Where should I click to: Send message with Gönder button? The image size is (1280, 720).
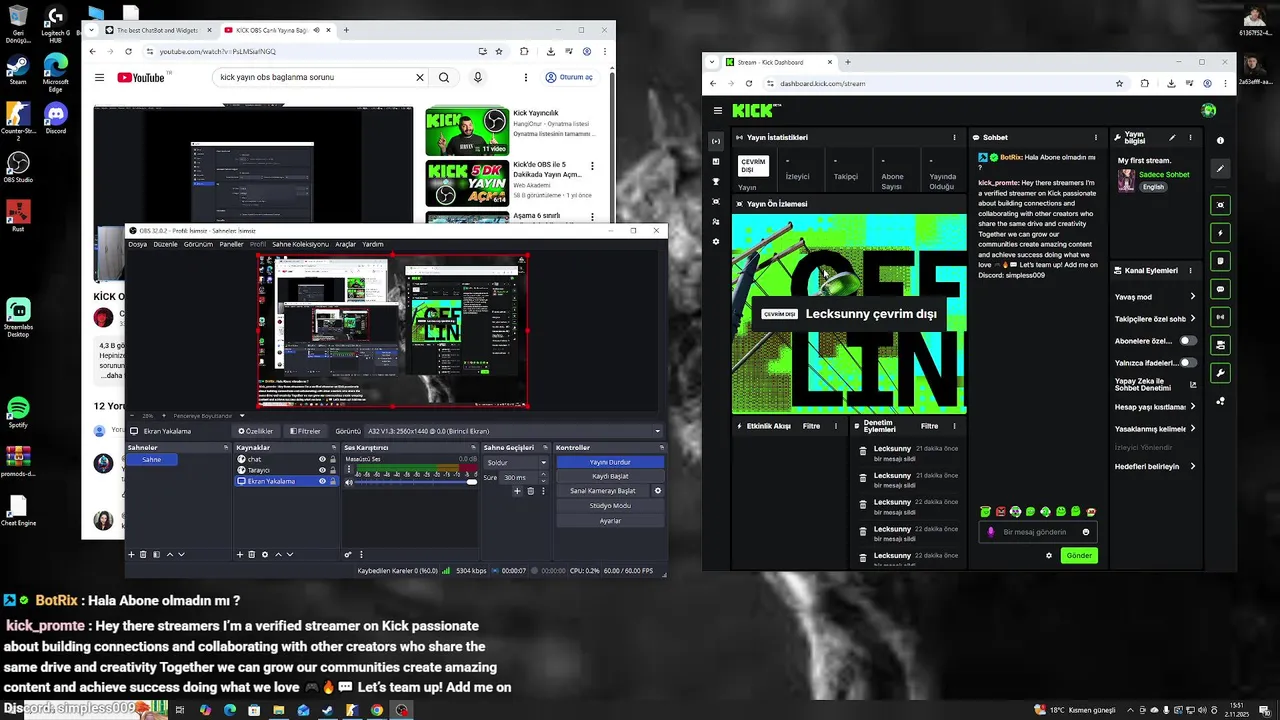click(1079, 555)
